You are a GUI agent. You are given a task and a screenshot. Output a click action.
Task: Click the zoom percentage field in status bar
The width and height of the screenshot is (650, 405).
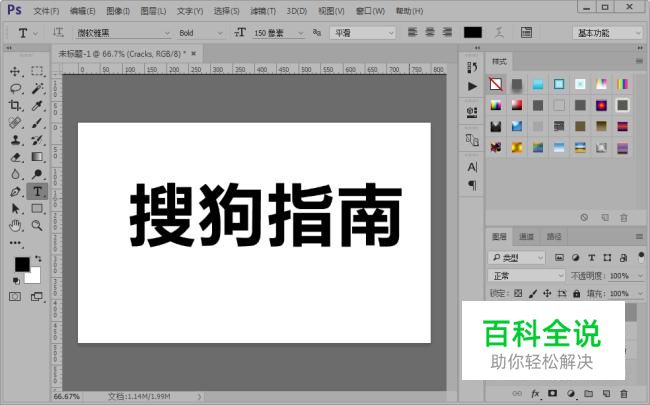tap(67, 396)
